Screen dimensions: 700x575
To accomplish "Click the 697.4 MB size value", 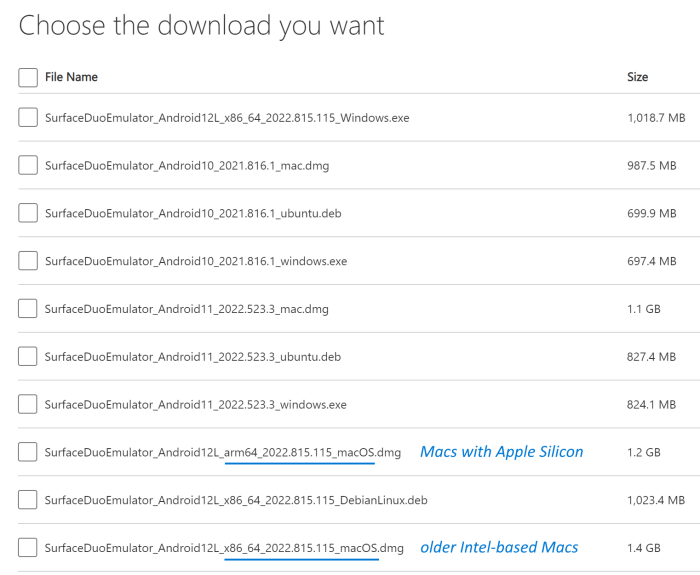I will coord(651,261).
